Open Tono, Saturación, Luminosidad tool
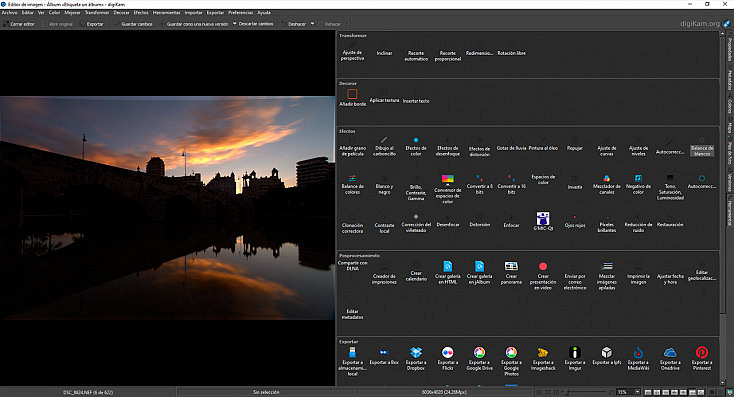This screenshot has width=734, height=397. pyautogui.click(x=670, y=187)
